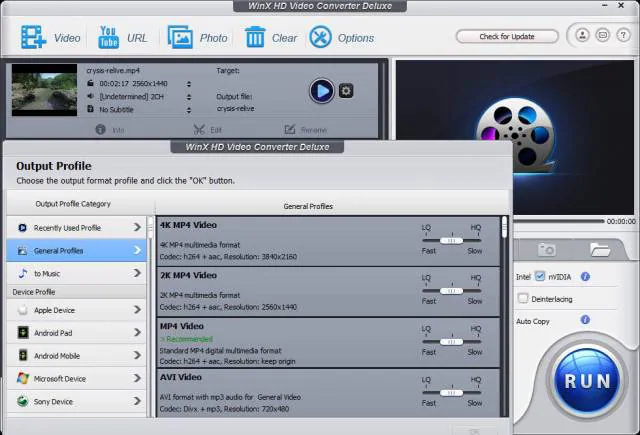Open help question mark icon
This screenshot has height=435, width=640.
point(623,36)
